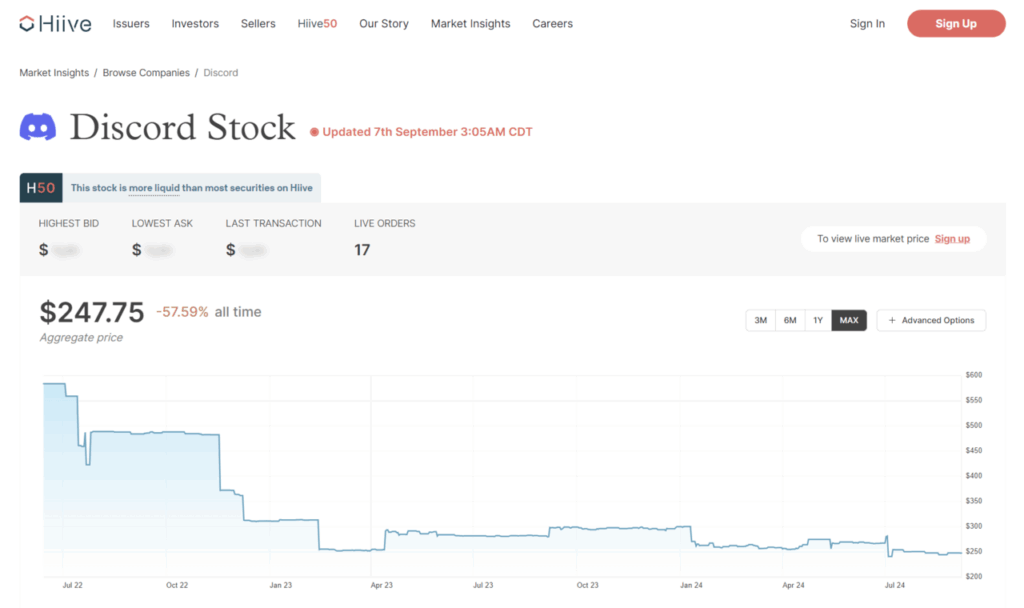Click the red update status dot
This screenshot has height=608, width=1024.
tap(314, 132)
